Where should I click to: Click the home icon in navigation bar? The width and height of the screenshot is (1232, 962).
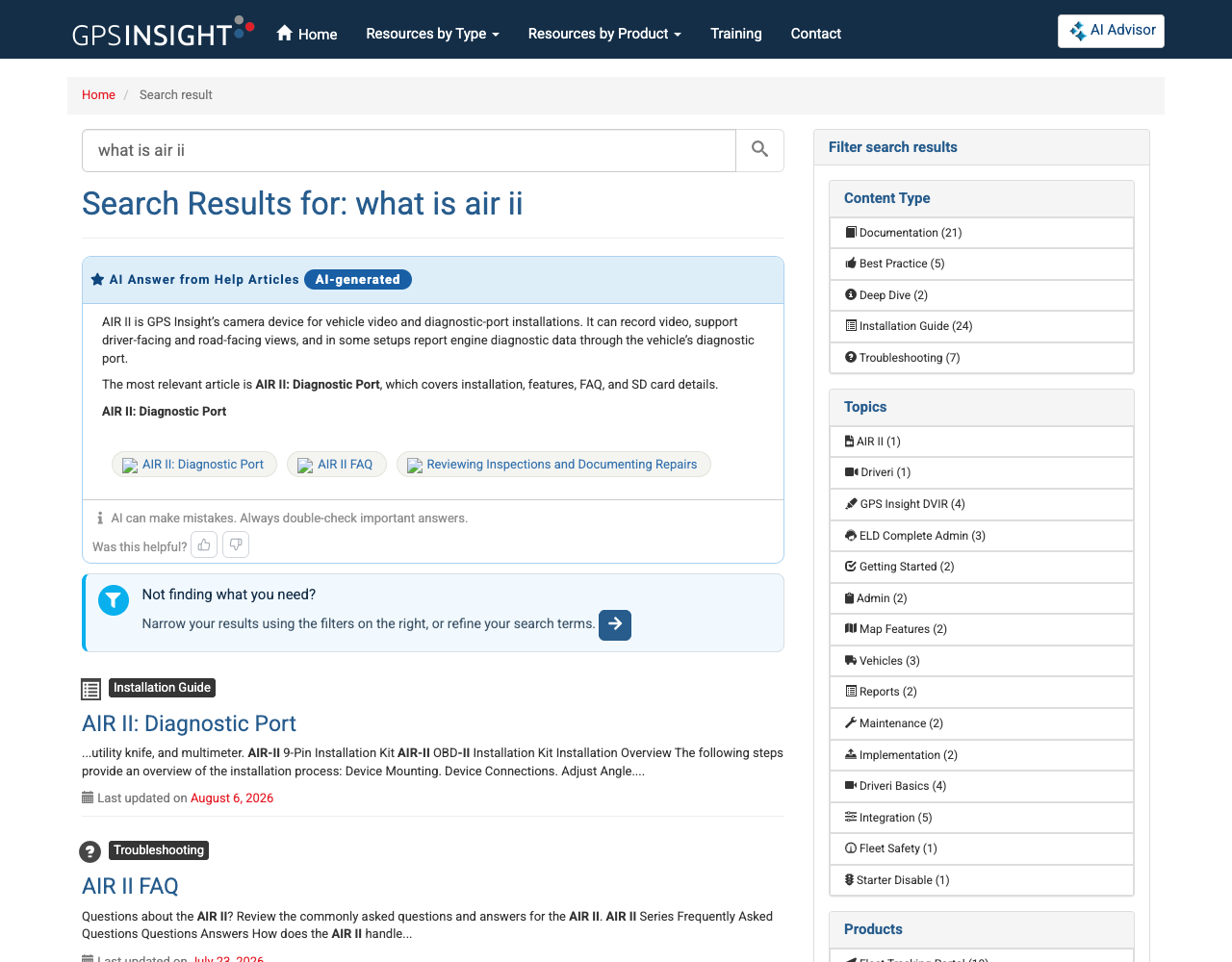[x=285, y=33]
